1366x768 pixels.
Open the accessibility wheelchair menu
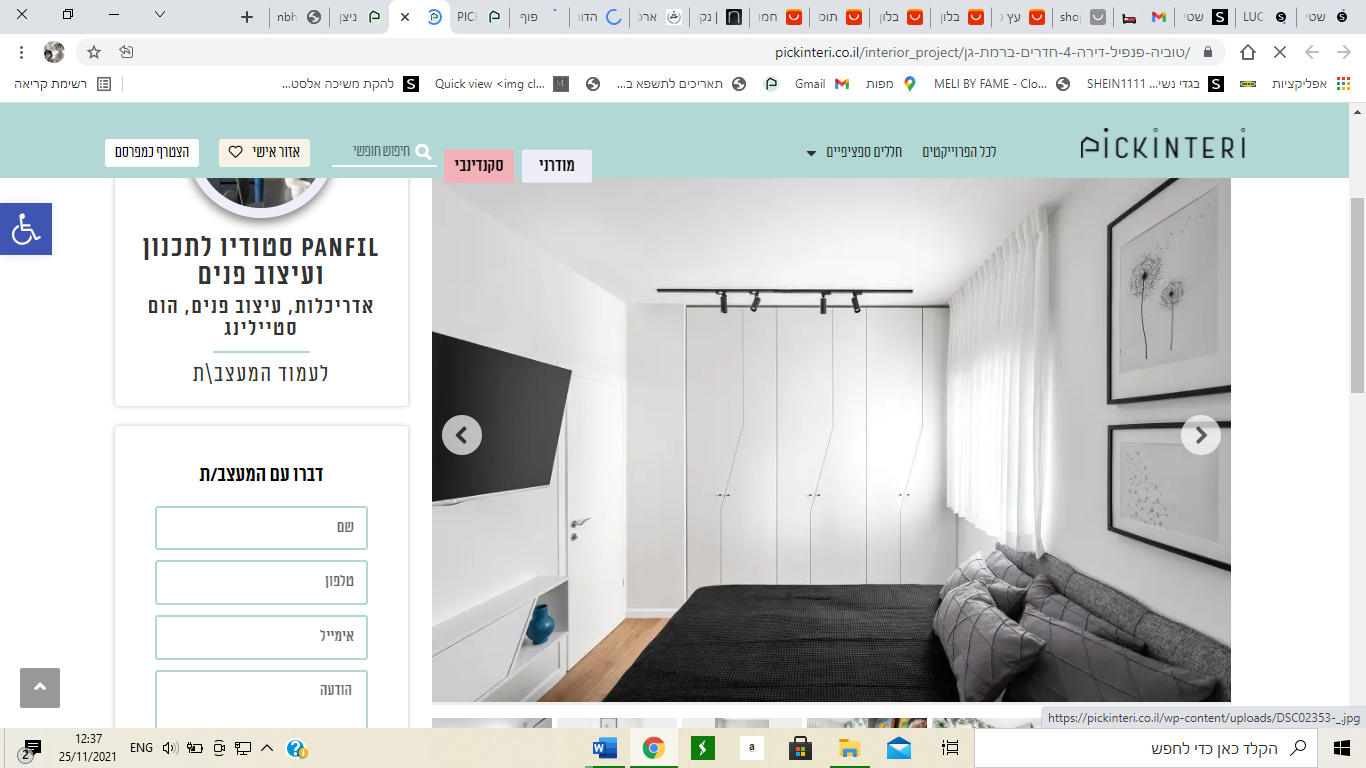(26, 229)
